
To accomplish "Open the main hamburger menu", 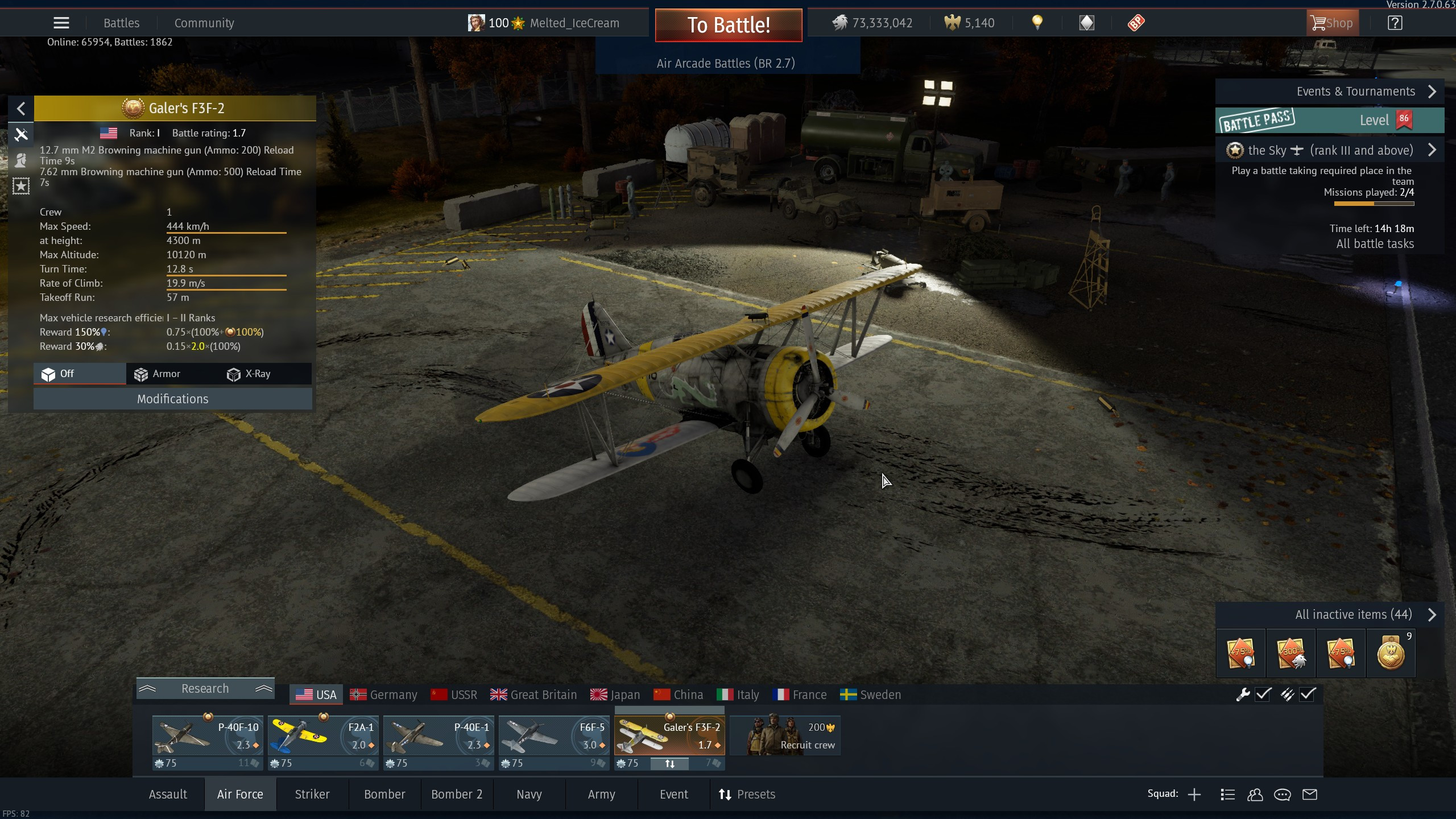I will [x=61, y=23].
